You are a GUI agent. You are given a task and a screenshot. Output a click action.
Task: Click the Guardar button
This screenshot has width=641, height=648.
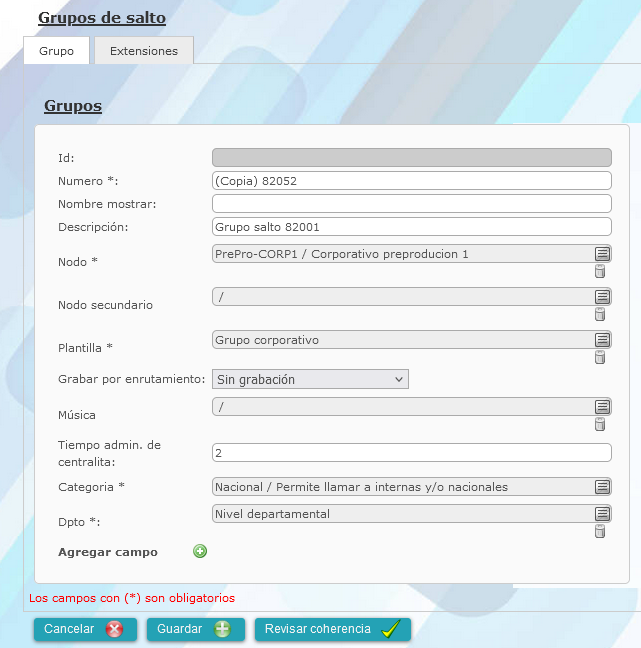[x=196, y=629]
